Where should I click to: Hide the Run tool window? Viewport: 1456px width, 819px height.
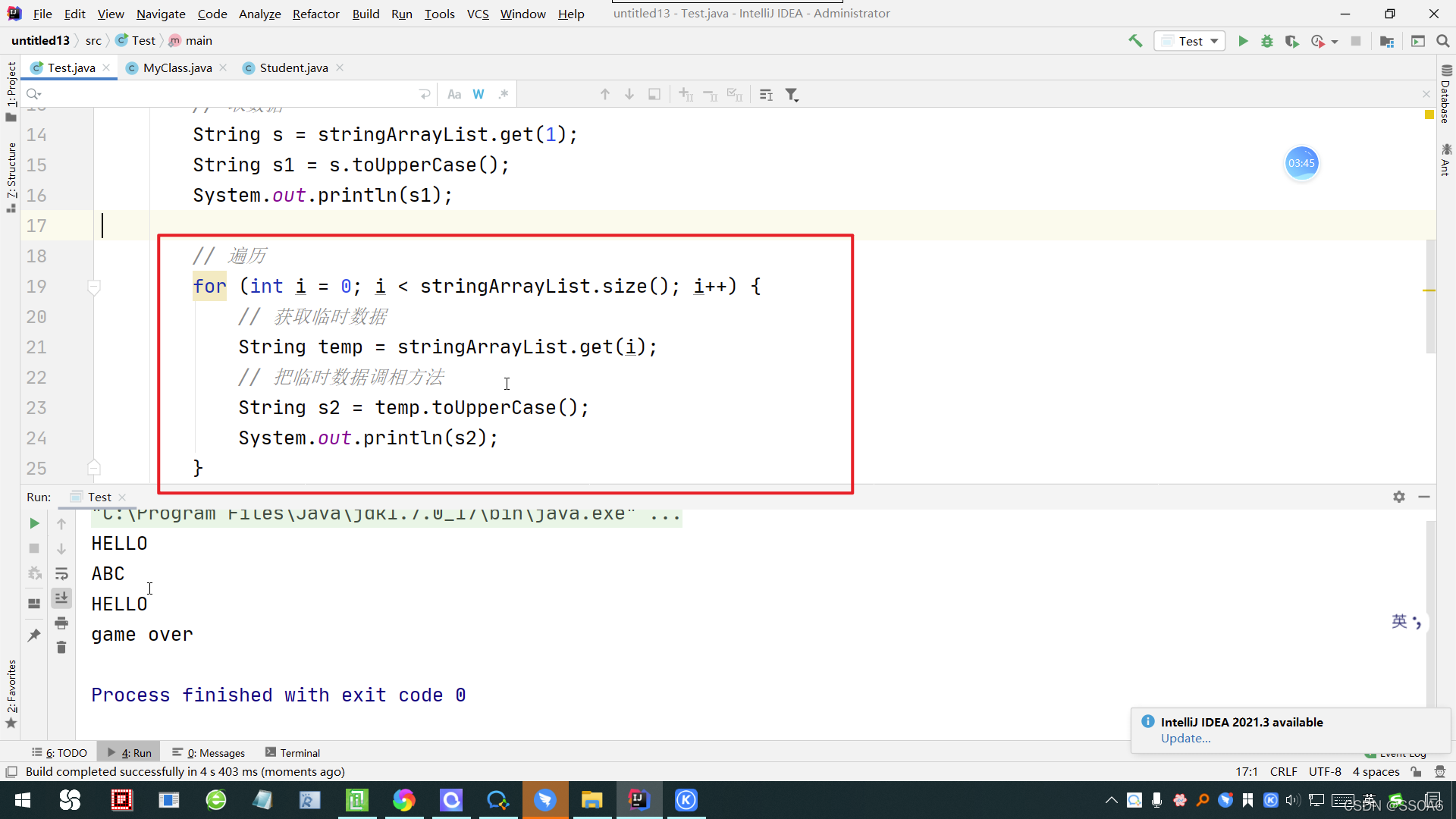1424,497
